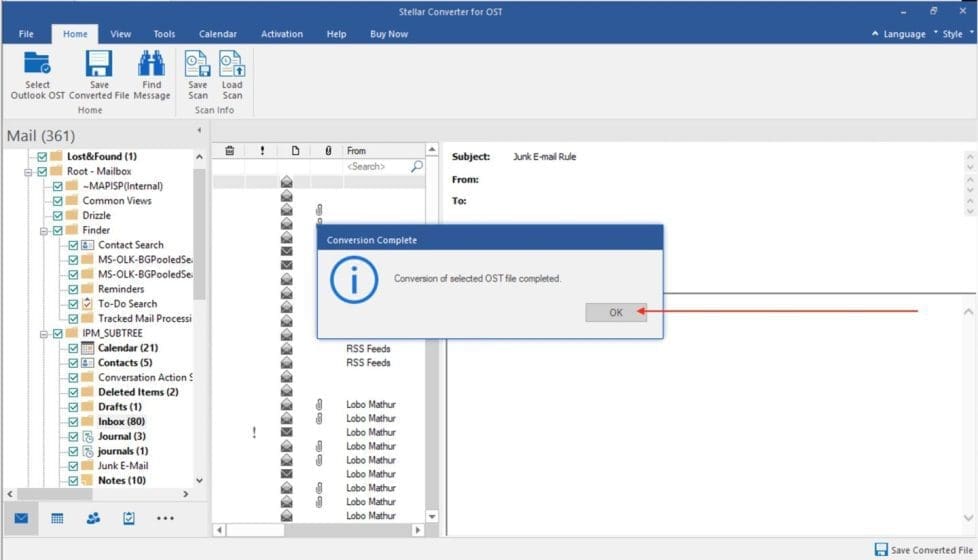Open Contacts view from bottom navigation

[93, 518]
